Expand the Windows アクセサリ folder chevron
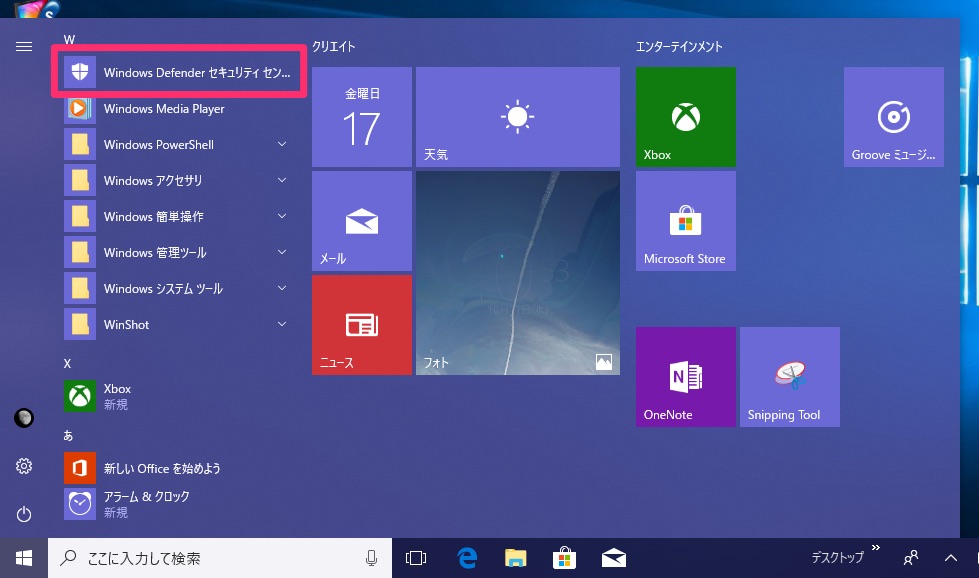The width and height of the screenshot is (979, 578). pyautogui.click(x=282, y=180)
